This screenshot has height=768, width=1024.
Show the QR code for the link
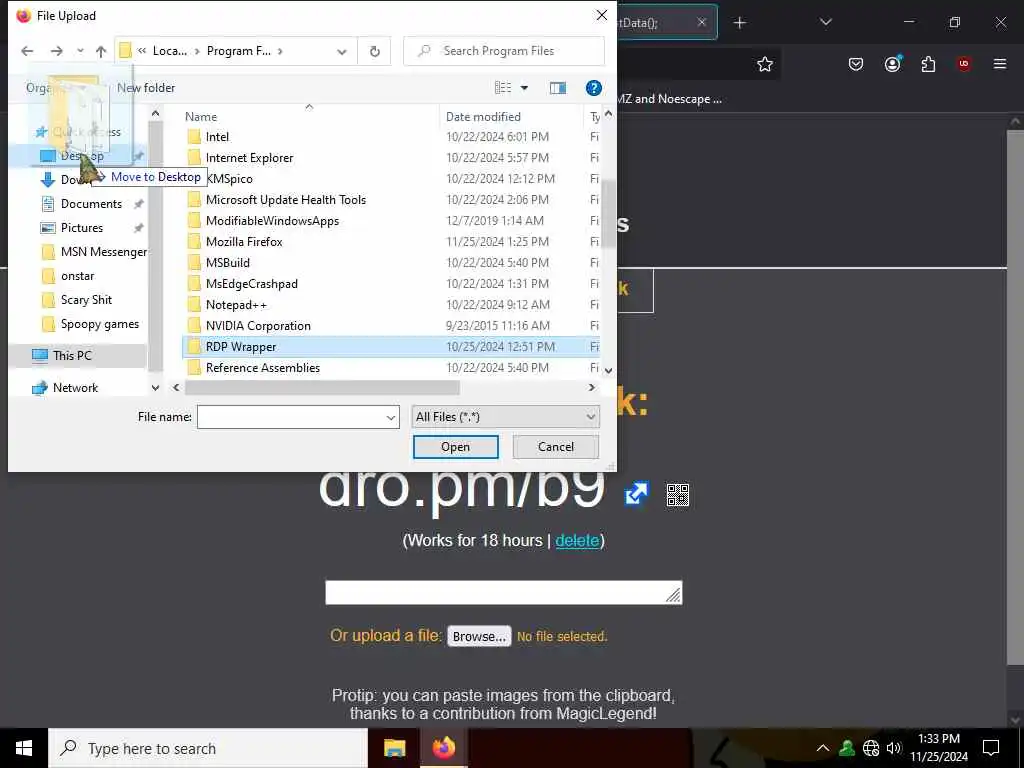coord(677,495)
